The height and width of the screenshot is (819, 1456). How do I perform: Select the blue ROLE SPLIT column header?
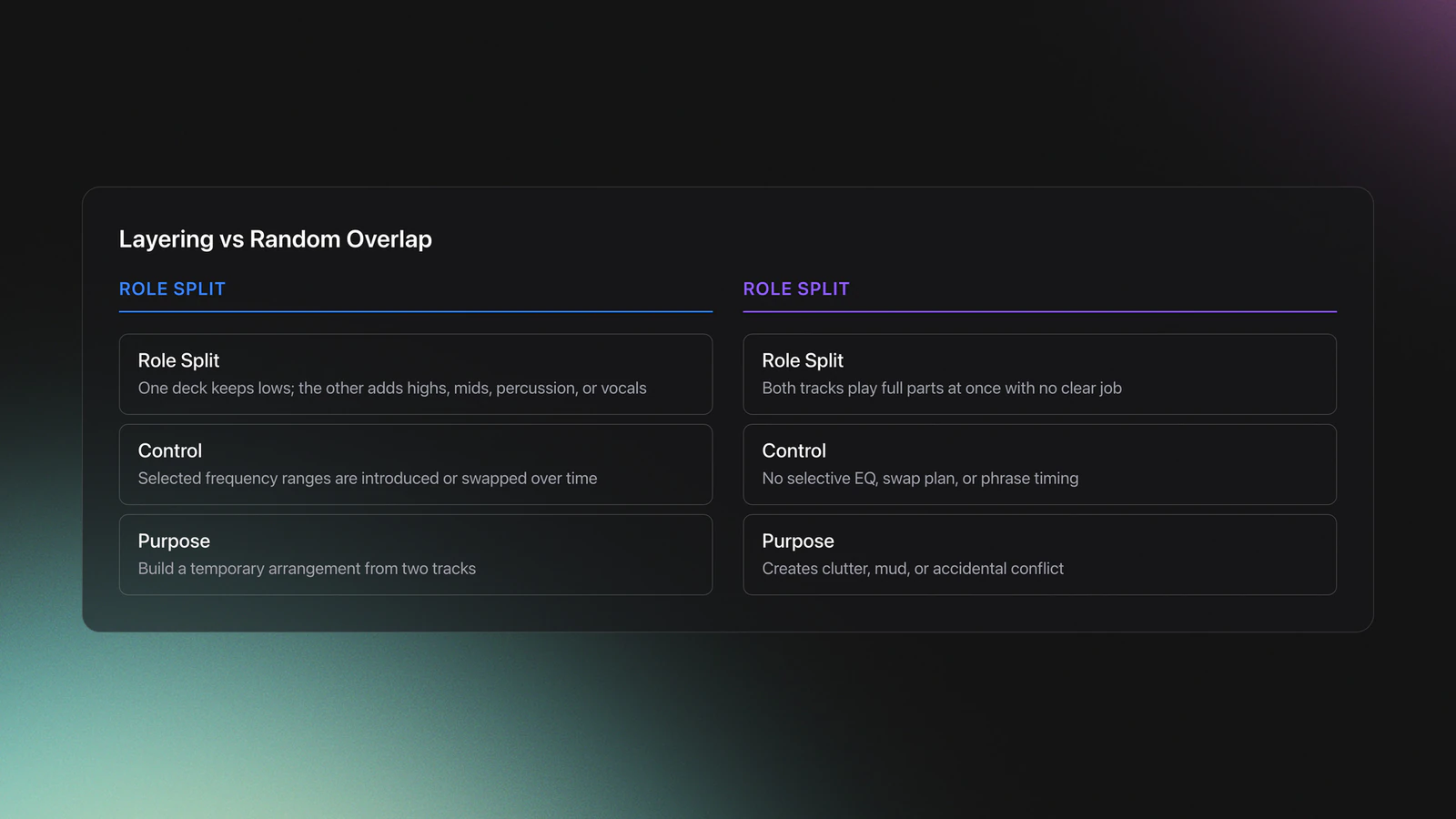pyautogui.click(x=172, y=289)
